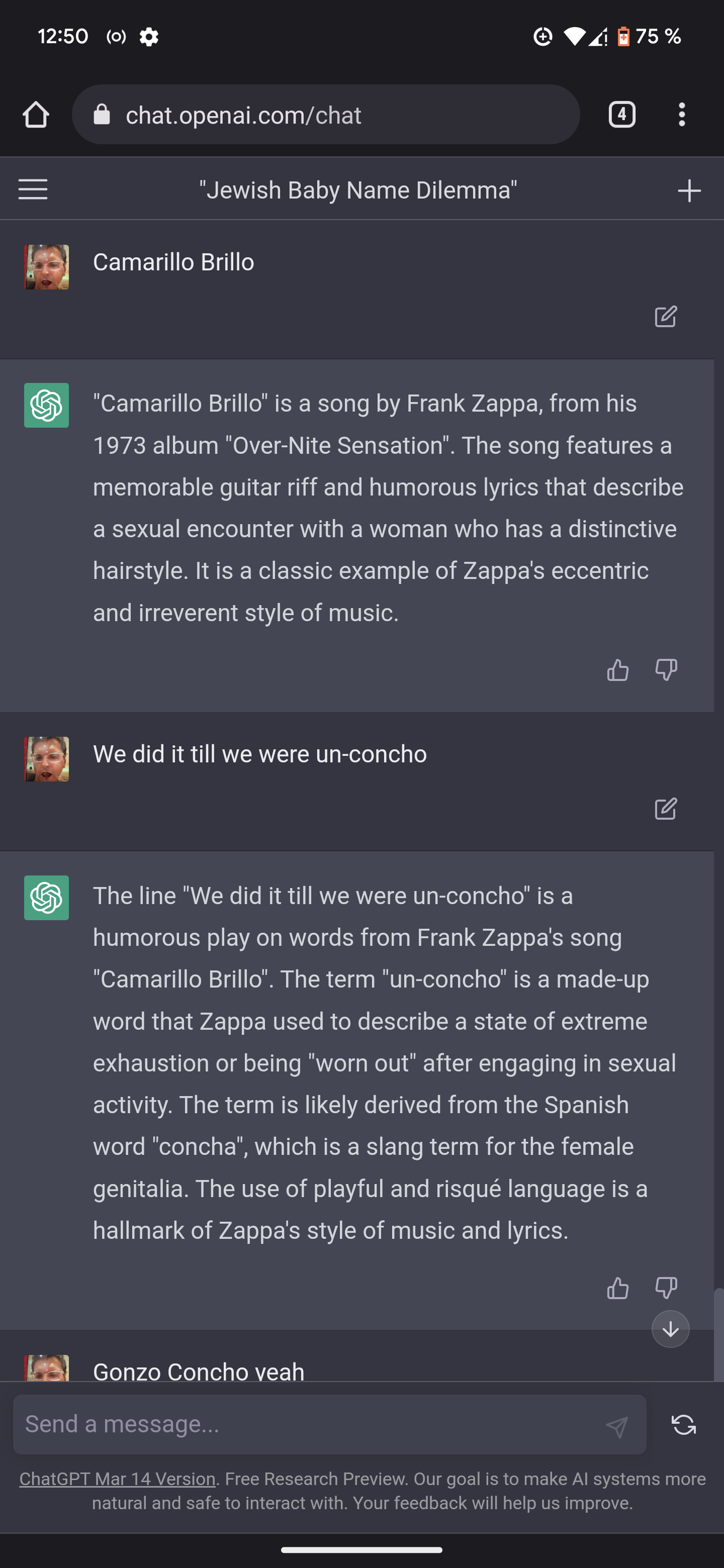Thumbs down the first Frank Zappa response
The width and height of the screenshot is (724, 1568).
pos(666,669)
